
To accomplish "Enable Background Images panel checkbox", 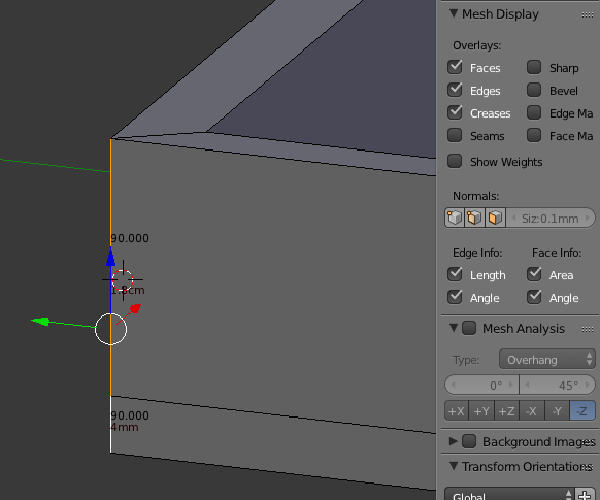I will pos(469,441).
